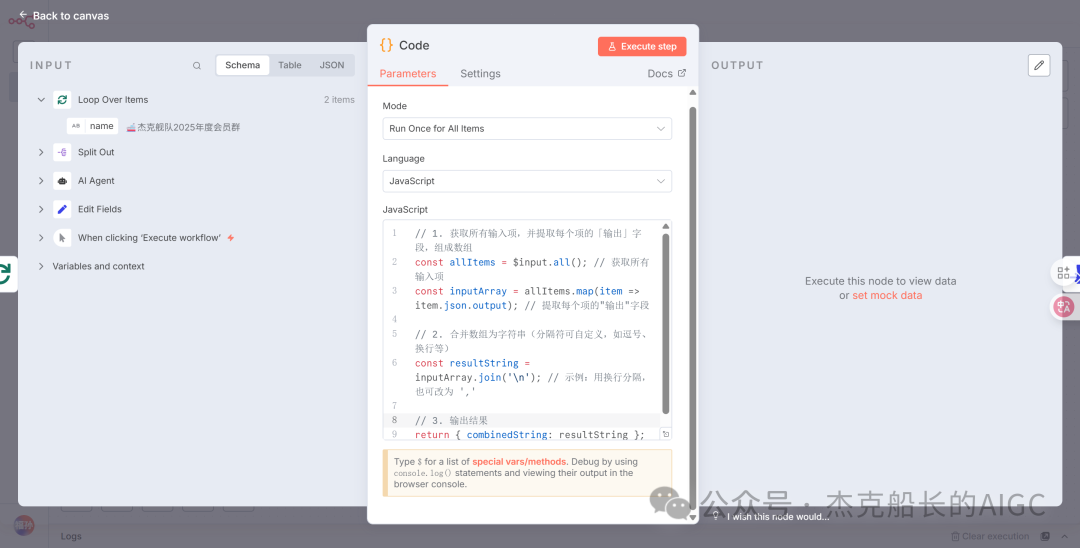Edit the output with the pencil button
The image size is (1080, 548).
coord(1039,65)
